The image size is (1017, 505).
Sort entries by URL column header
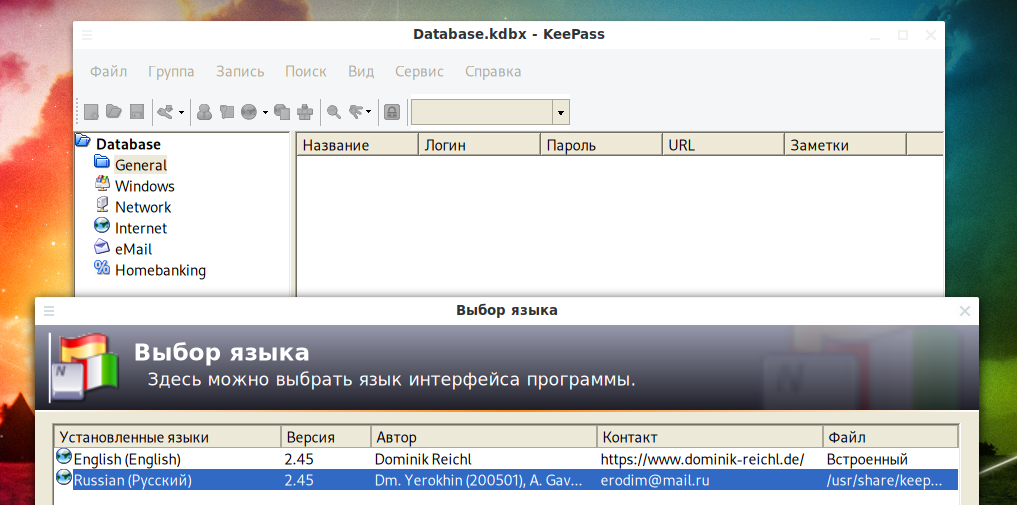tap(723, 145)
